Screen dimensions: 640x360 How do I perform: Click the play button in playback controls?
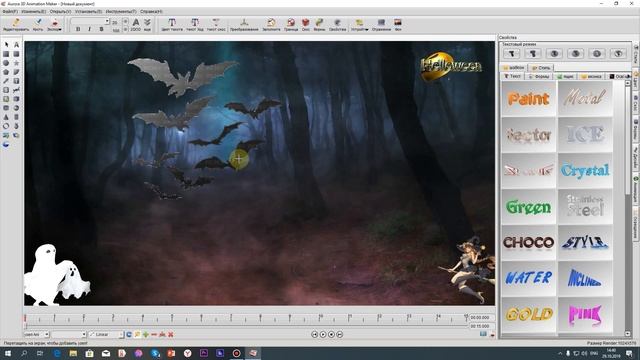click(x=323, y=334)
